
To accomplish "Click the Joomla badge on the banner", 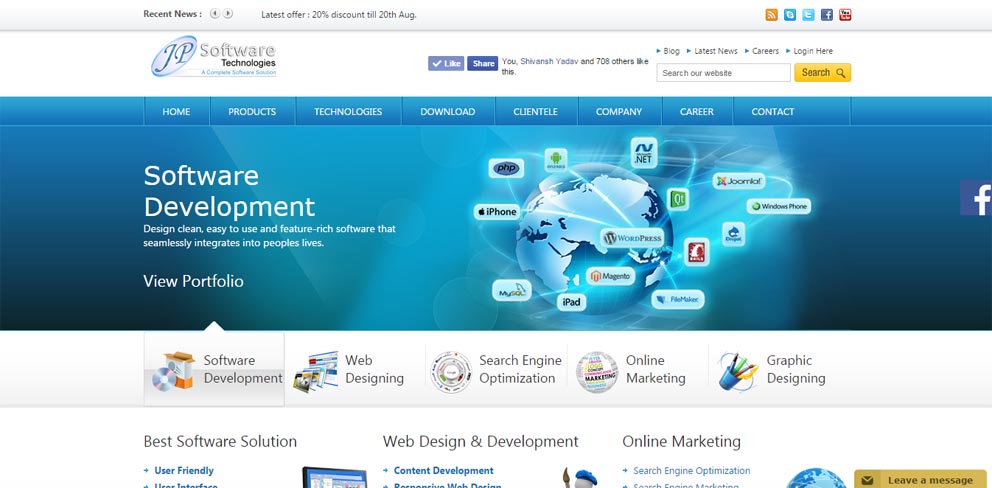I will [x=739, y=181].
